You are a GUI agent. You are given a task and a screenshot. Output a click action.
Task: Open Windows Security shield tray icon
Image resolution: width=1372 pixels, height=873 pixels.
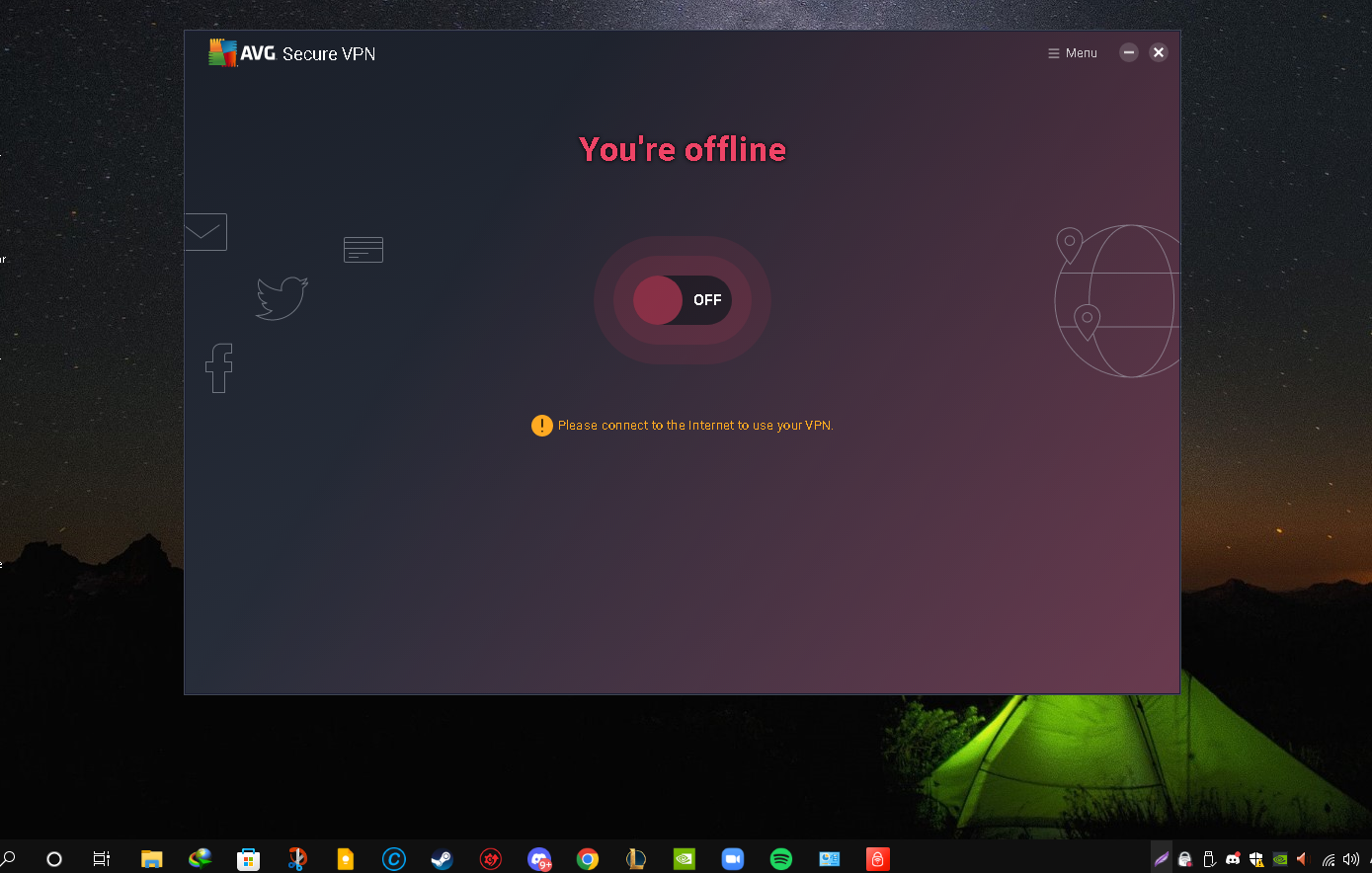[1256, 859]
